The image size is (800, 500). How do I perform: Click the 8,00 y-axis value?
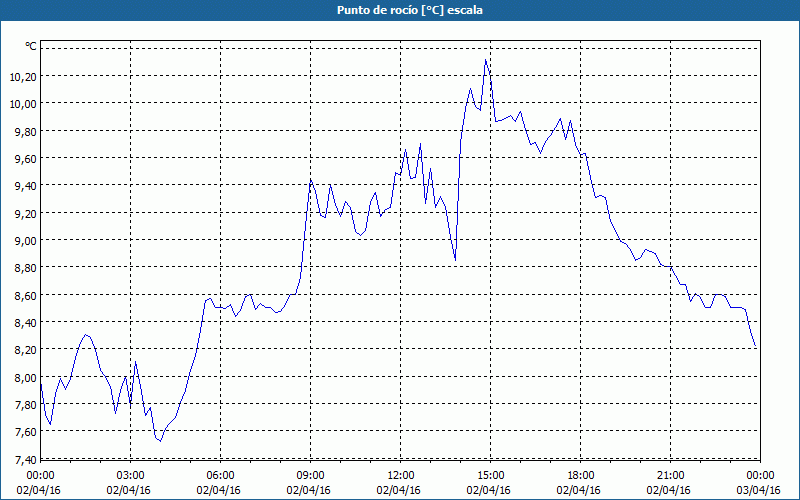tap(26, 378)
